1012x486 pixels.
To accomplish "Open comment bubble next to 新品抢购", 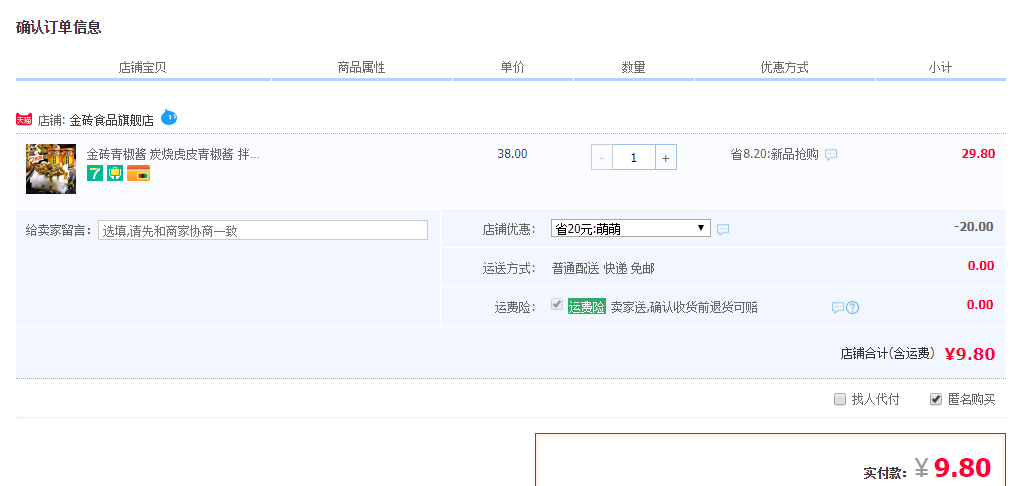I will 831,155.
